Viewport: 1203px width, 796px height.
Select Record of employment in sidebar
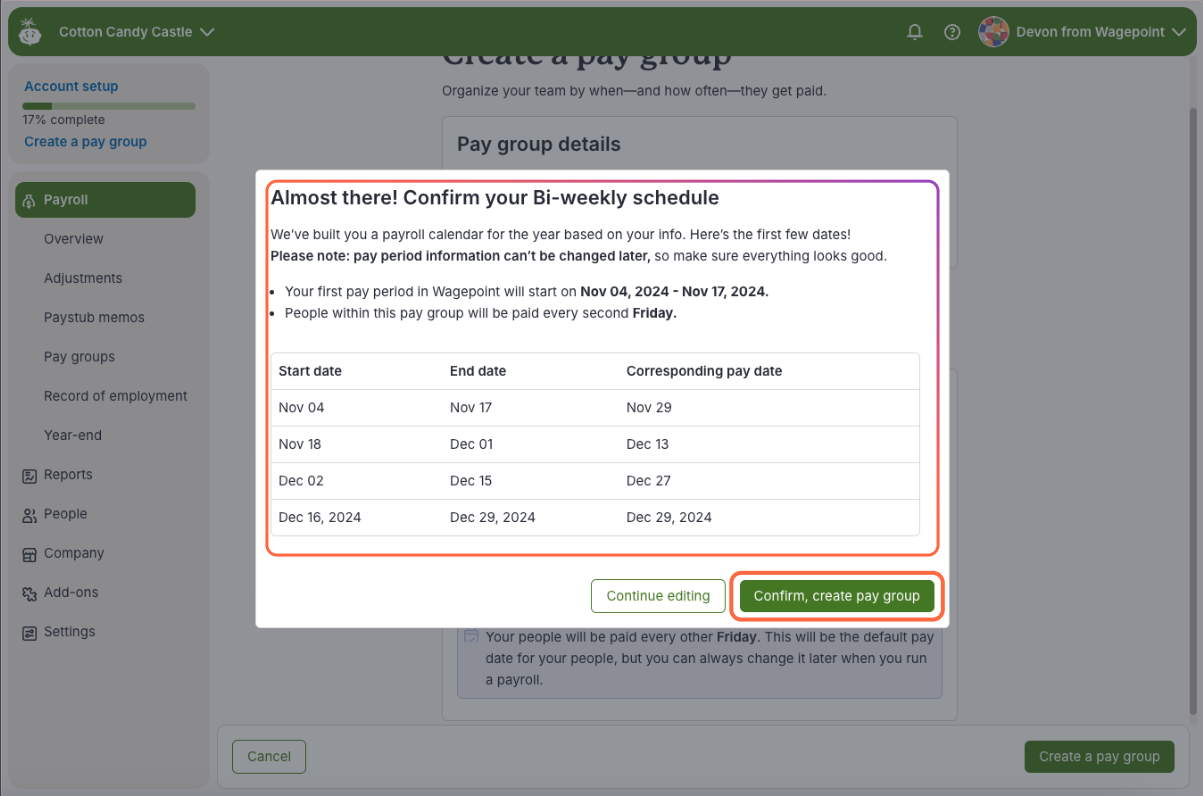tap(115, 396)
